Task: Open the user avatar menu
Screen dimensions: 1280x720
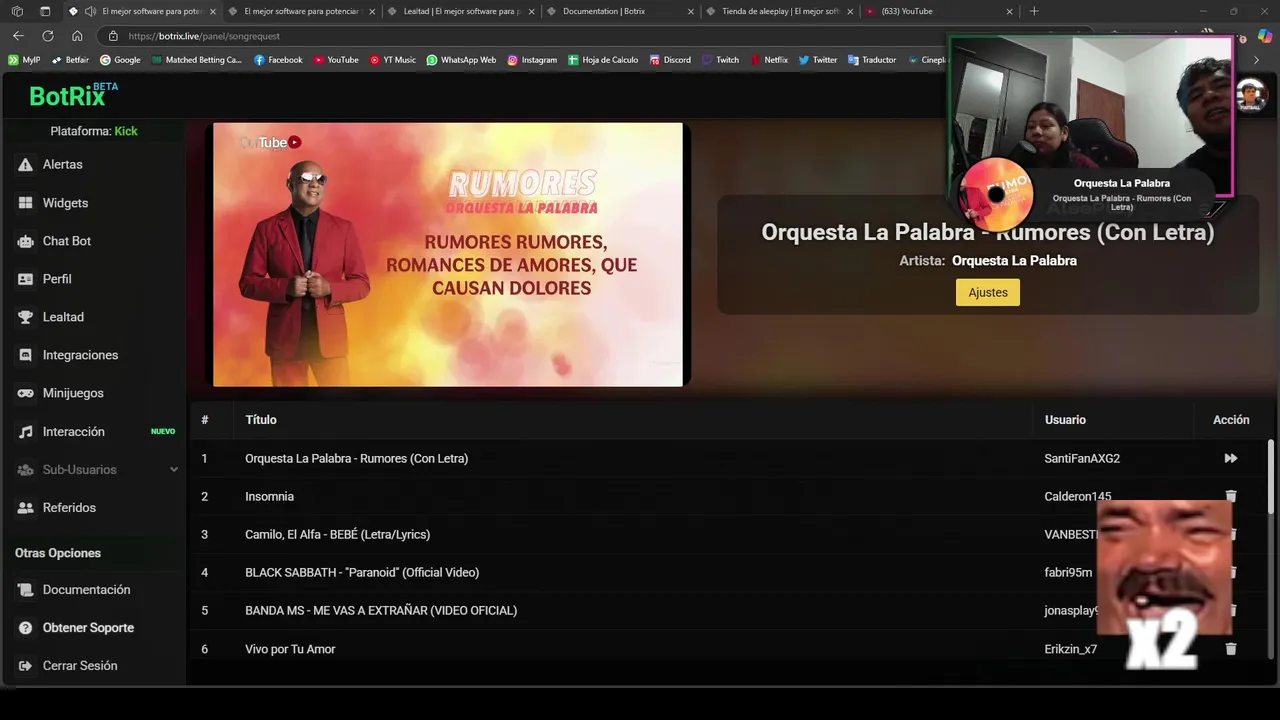Action: tap(1252, 96)
